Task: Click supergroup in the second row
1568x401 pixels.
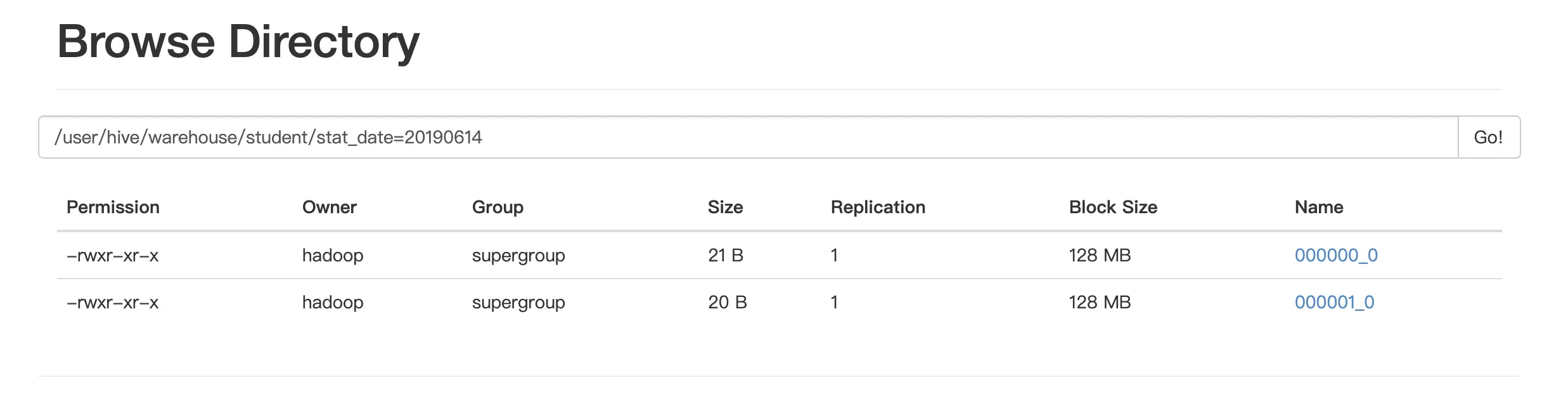Action: click(518, 302)
